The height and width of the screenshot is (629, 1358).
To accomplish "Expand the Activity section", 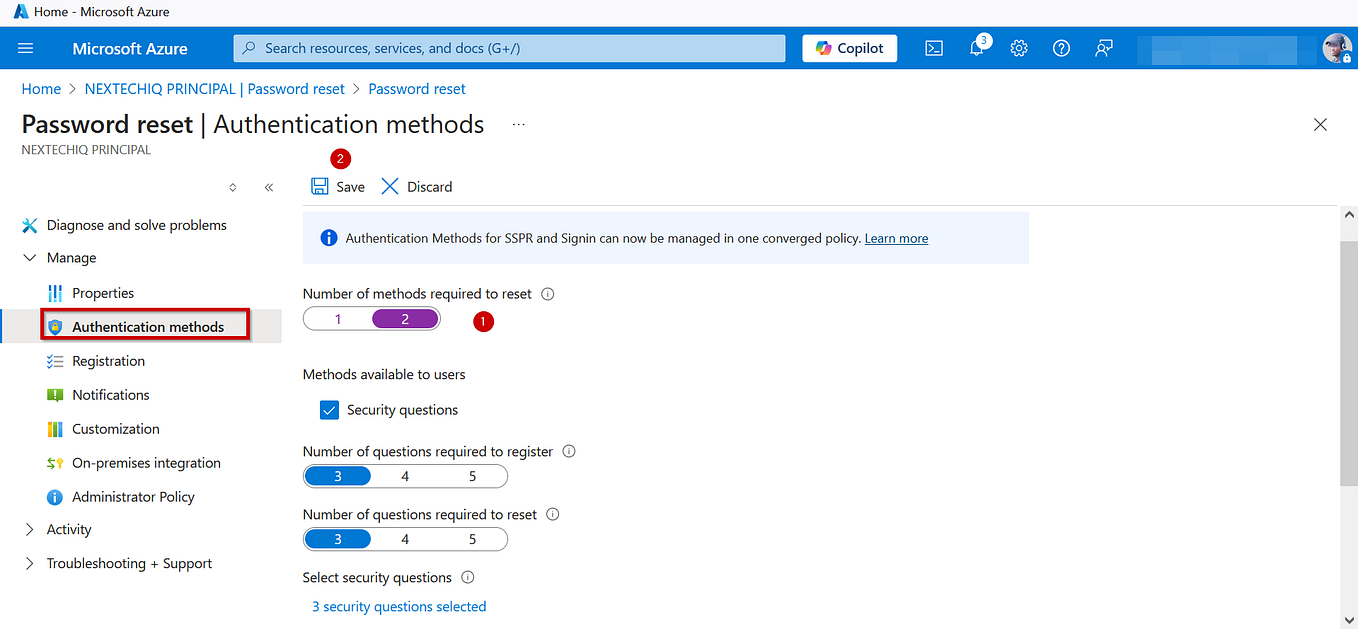I will click(68, 529).
